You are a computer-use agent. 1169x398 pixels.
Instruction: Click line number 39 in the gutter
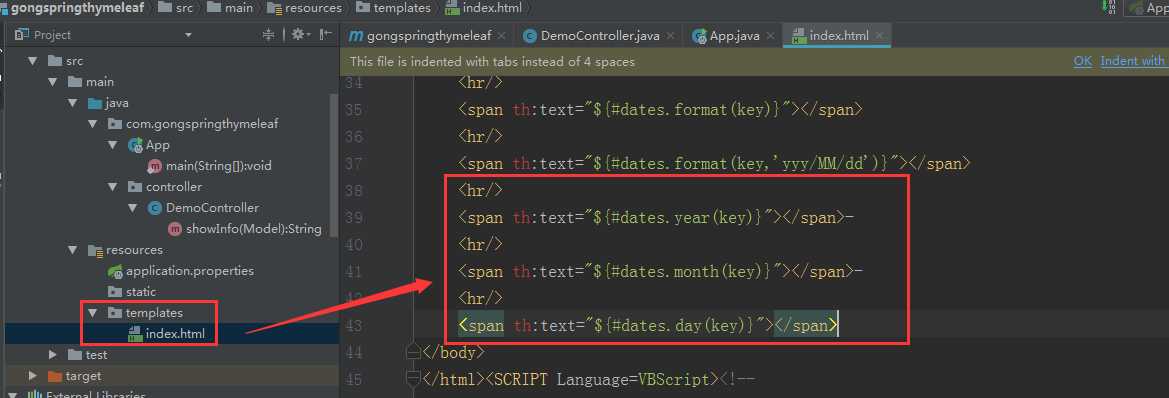click(355, 218)
